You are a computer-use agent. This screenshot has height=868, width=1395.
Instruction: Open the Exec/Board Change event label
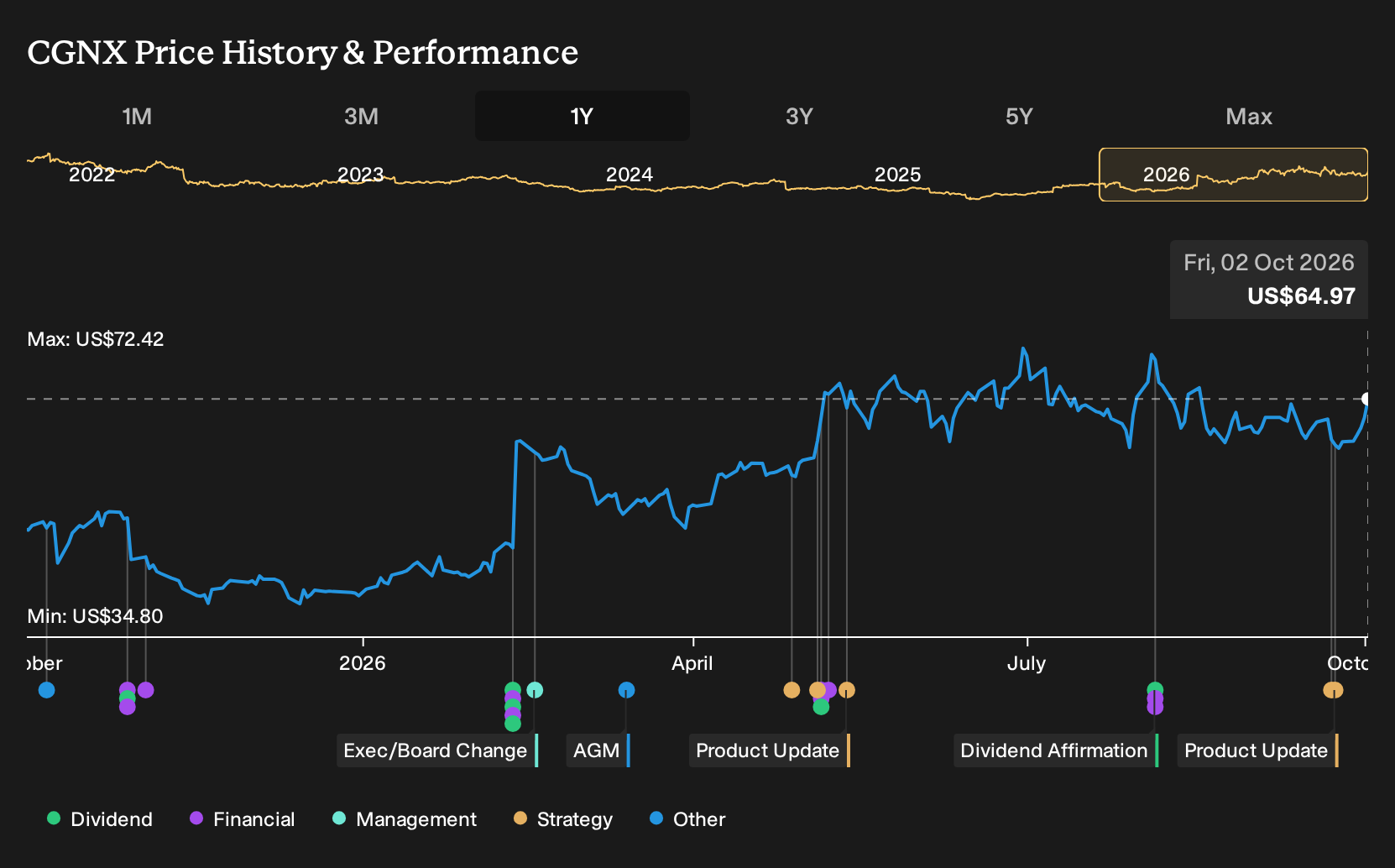coord(437,750)
